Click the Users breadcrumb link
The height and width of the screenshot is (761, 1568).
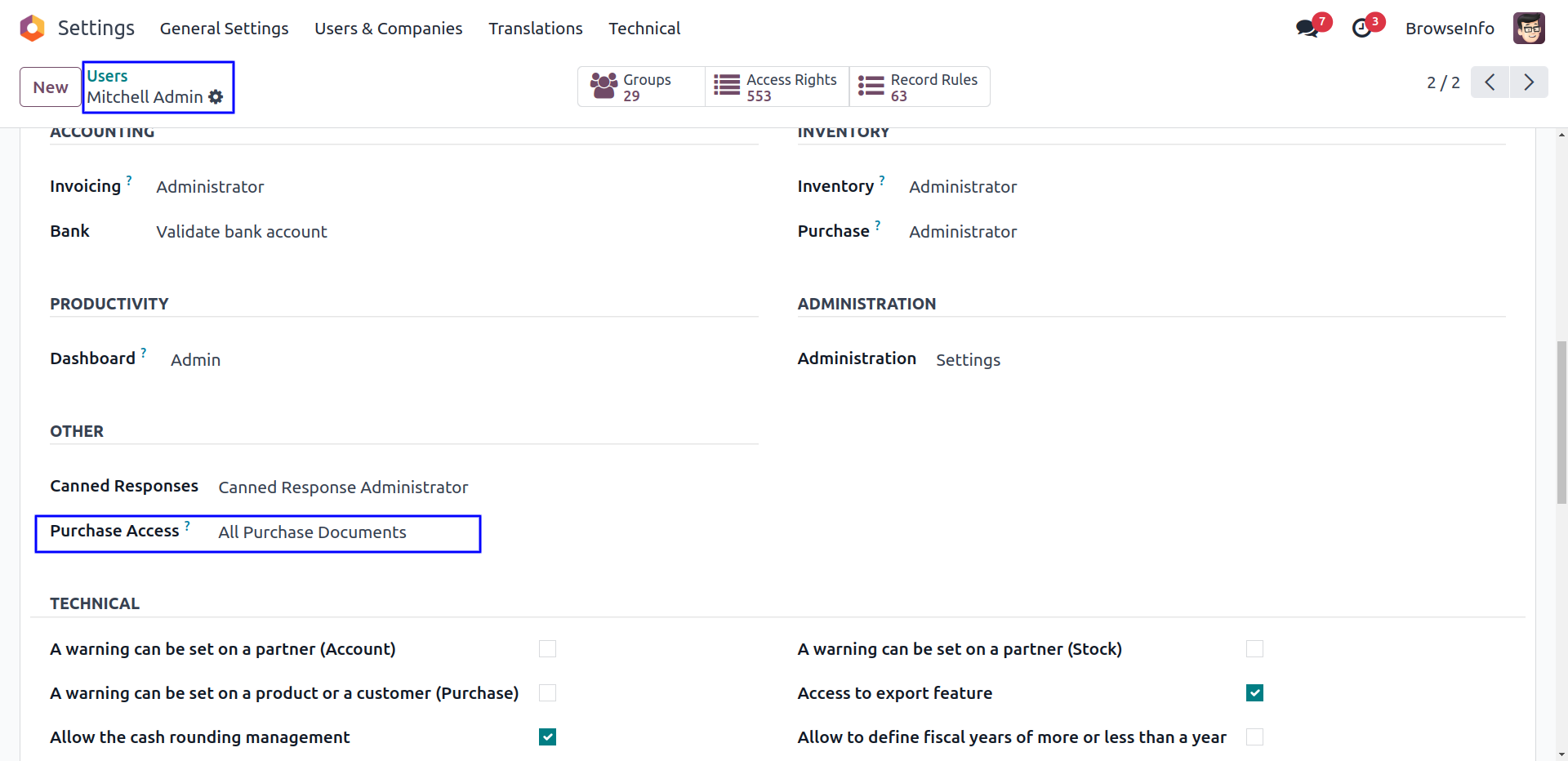tap(107, 76)
